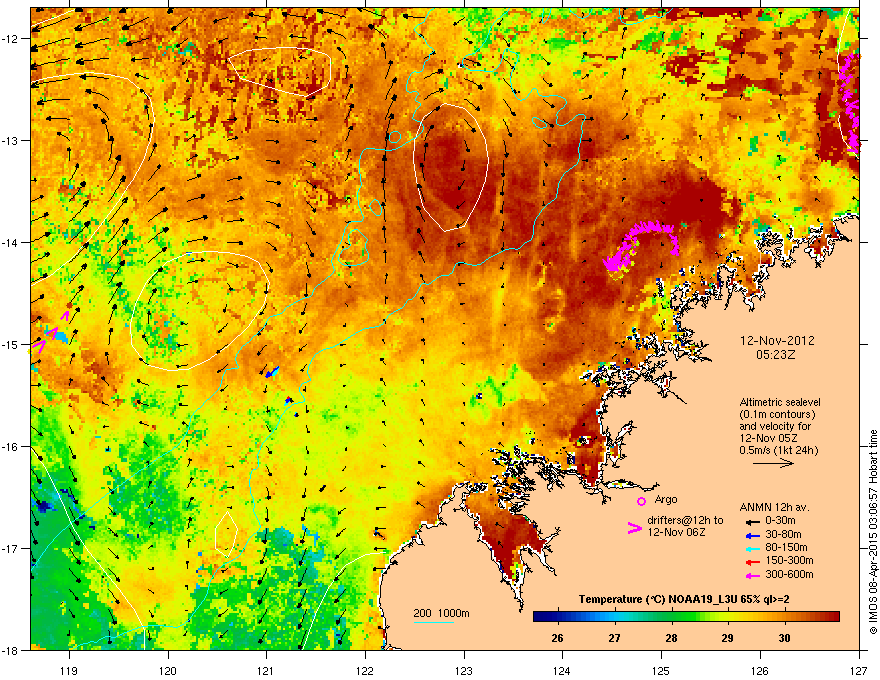This screenshot has height=680, width=880.
Task: Click the cyan 200 1000m bathymetry legend line
Action: 434,622
